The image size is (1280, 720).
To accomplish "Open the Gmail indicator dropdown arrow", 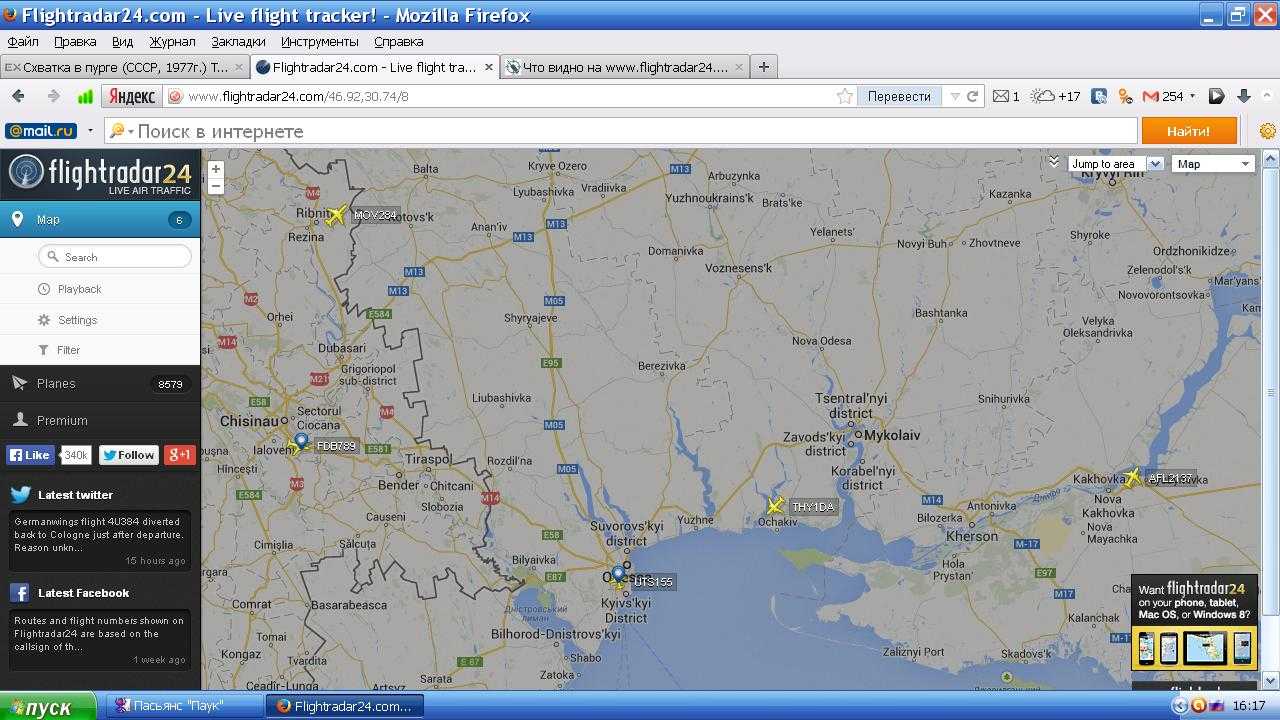I will pos(1194,97).
